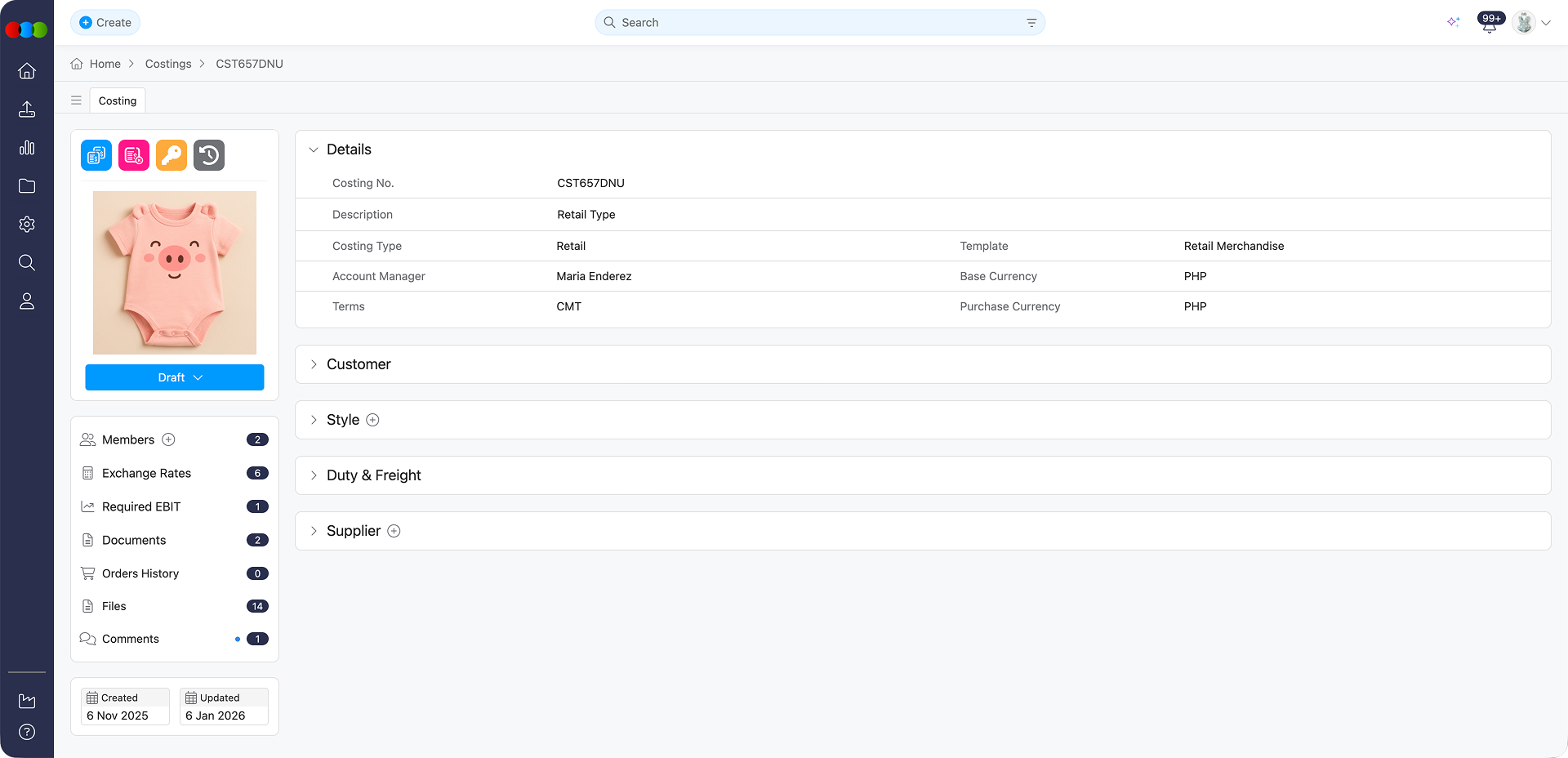The width and height of the screenshot is (1568, 758).
Task: Click the pink baby onesie thumbnail
Action: pos(175,272)
